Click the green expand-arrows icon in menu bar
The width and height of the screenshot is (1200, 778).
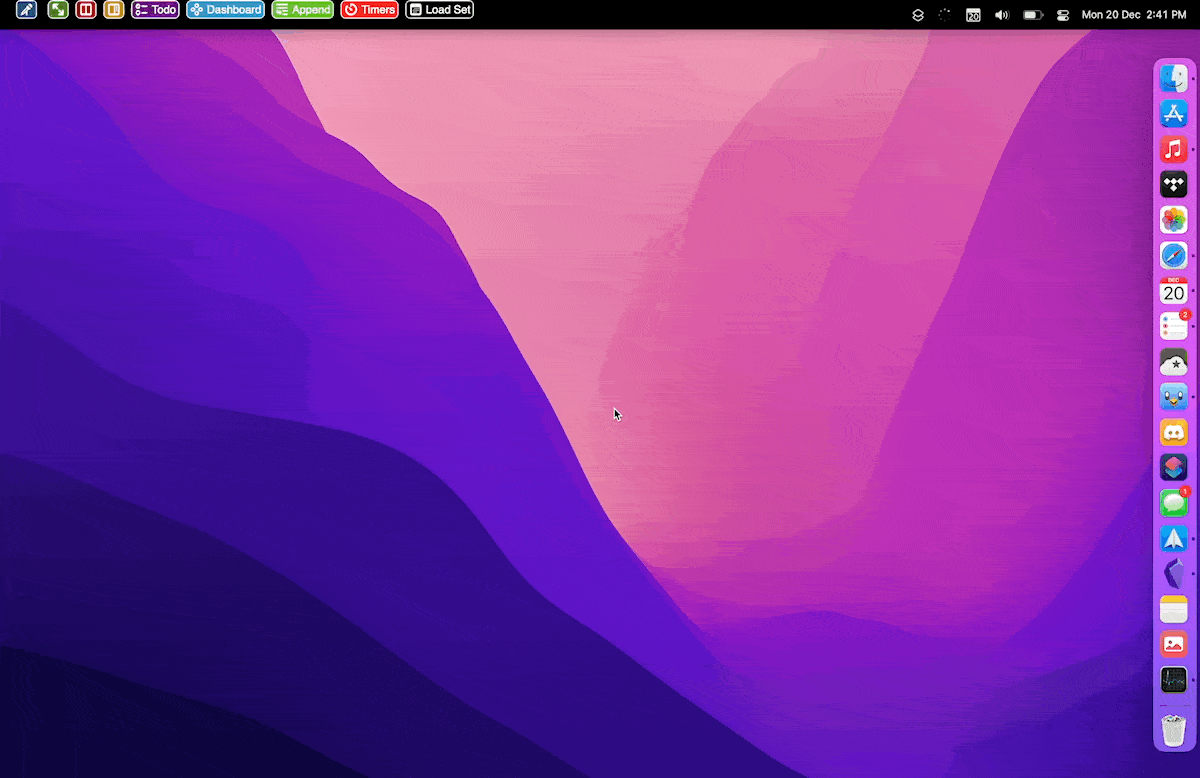click(58, 10)
